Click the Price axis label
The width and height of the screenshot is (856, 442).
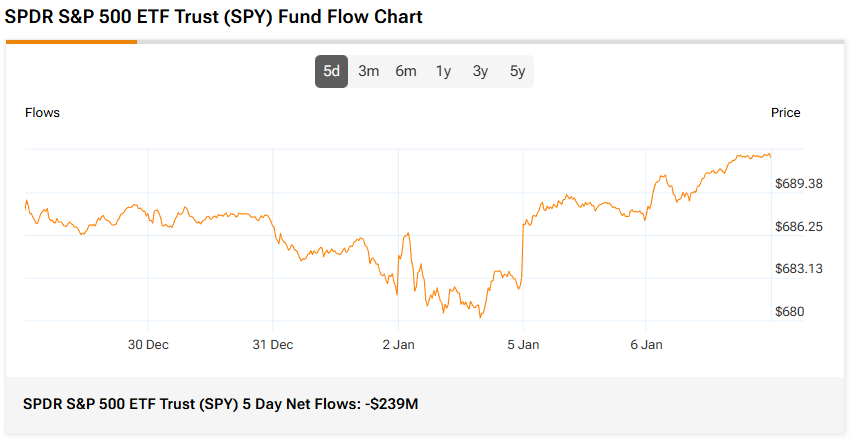tap(785, 113)
